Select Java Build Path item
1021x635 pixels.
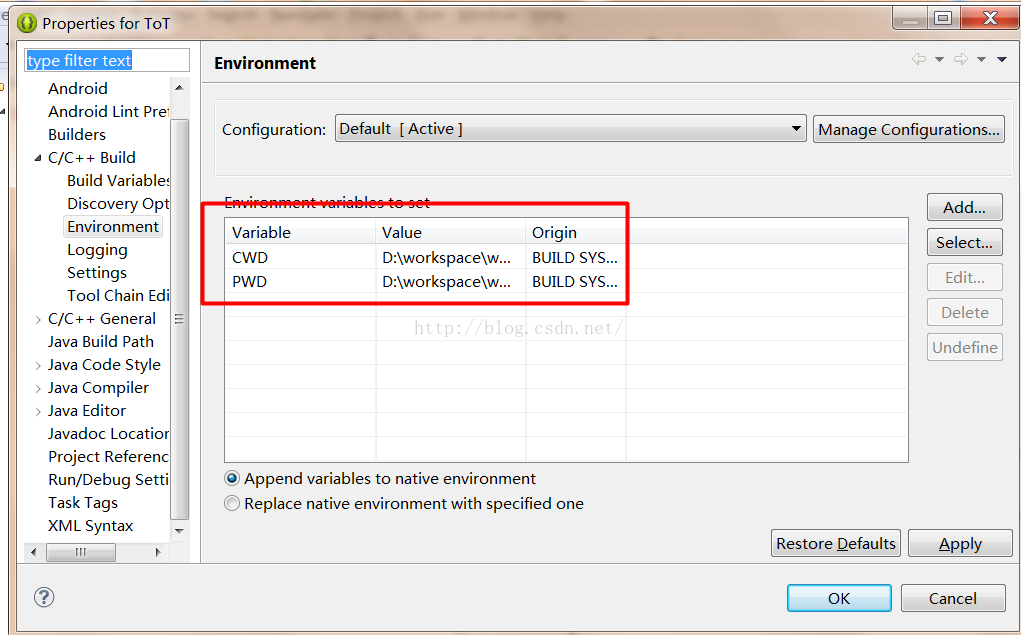(101, 342)
